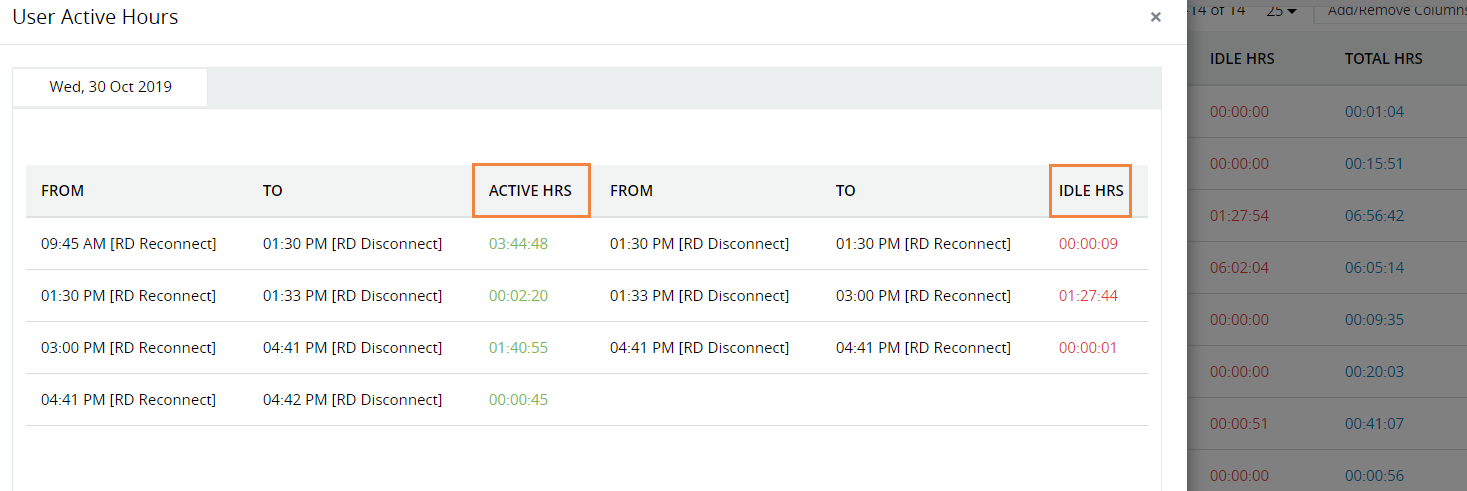This screenshot has width=1467, height=491.
Task: Select idle duration 01:27:44 in dialog
Action: click(1088, 296)
